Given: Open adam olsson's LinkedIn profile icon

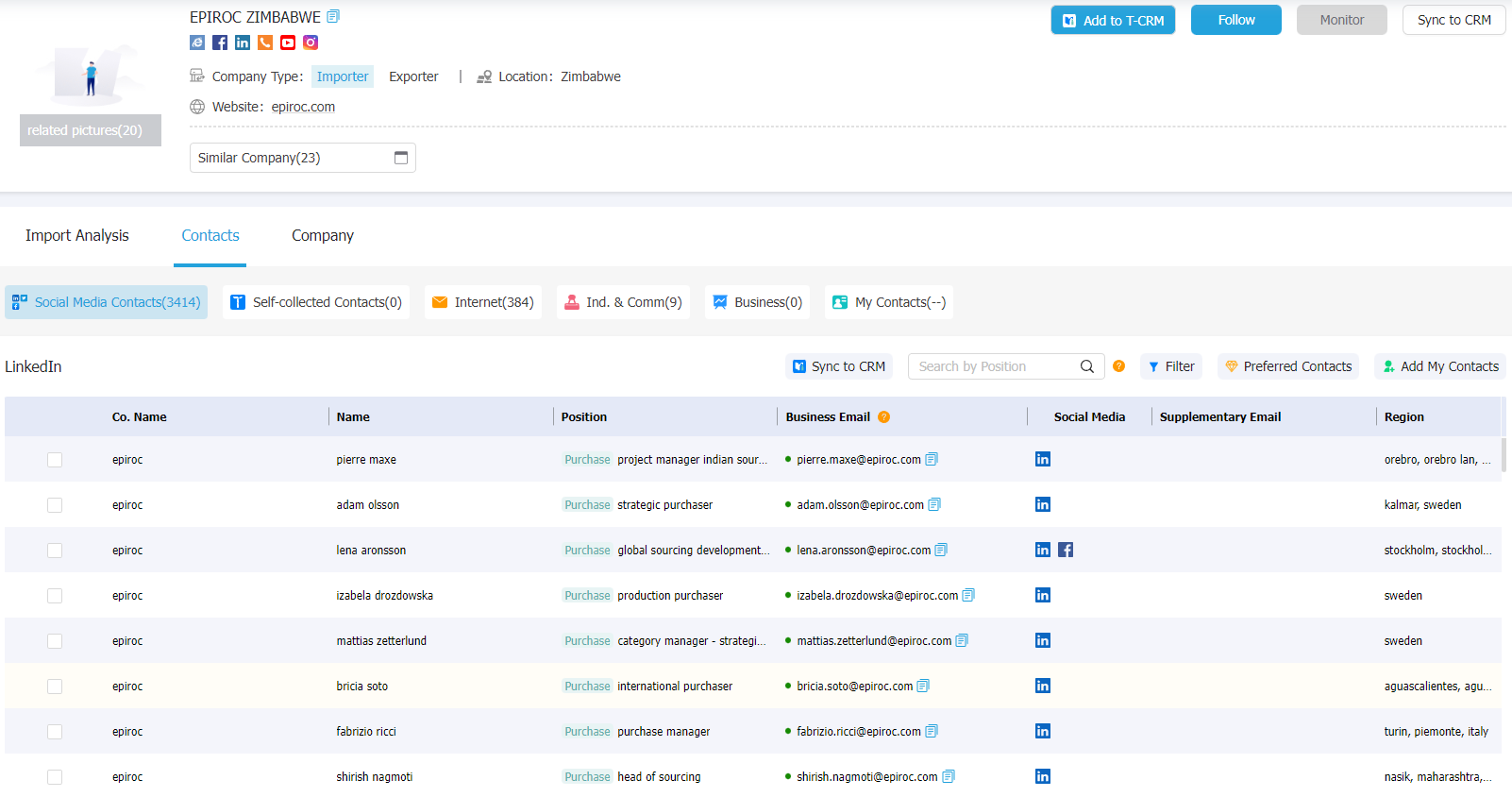Looking at the screenshot, I should coord(1043,504).
